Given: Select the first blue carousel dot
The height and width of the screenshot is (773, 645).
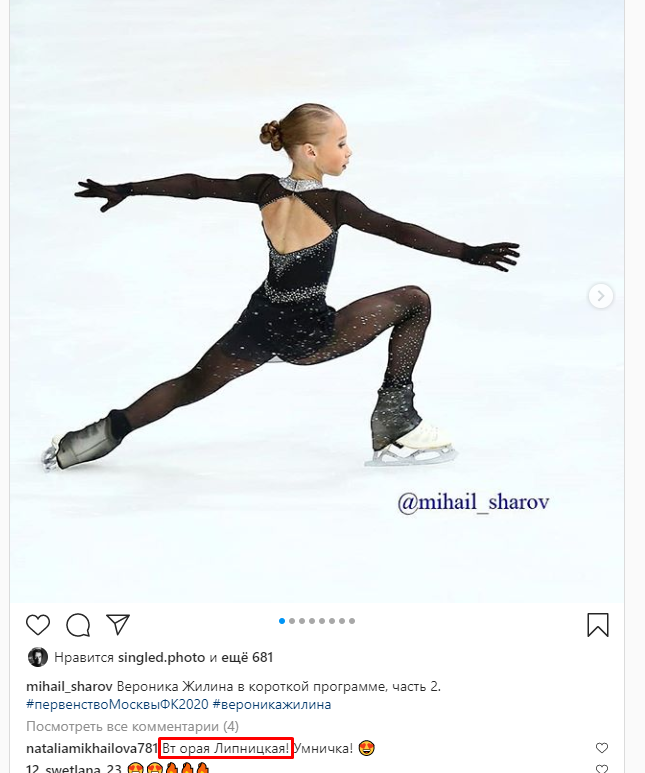Looking at the screenshot, I should pos(282,621).
